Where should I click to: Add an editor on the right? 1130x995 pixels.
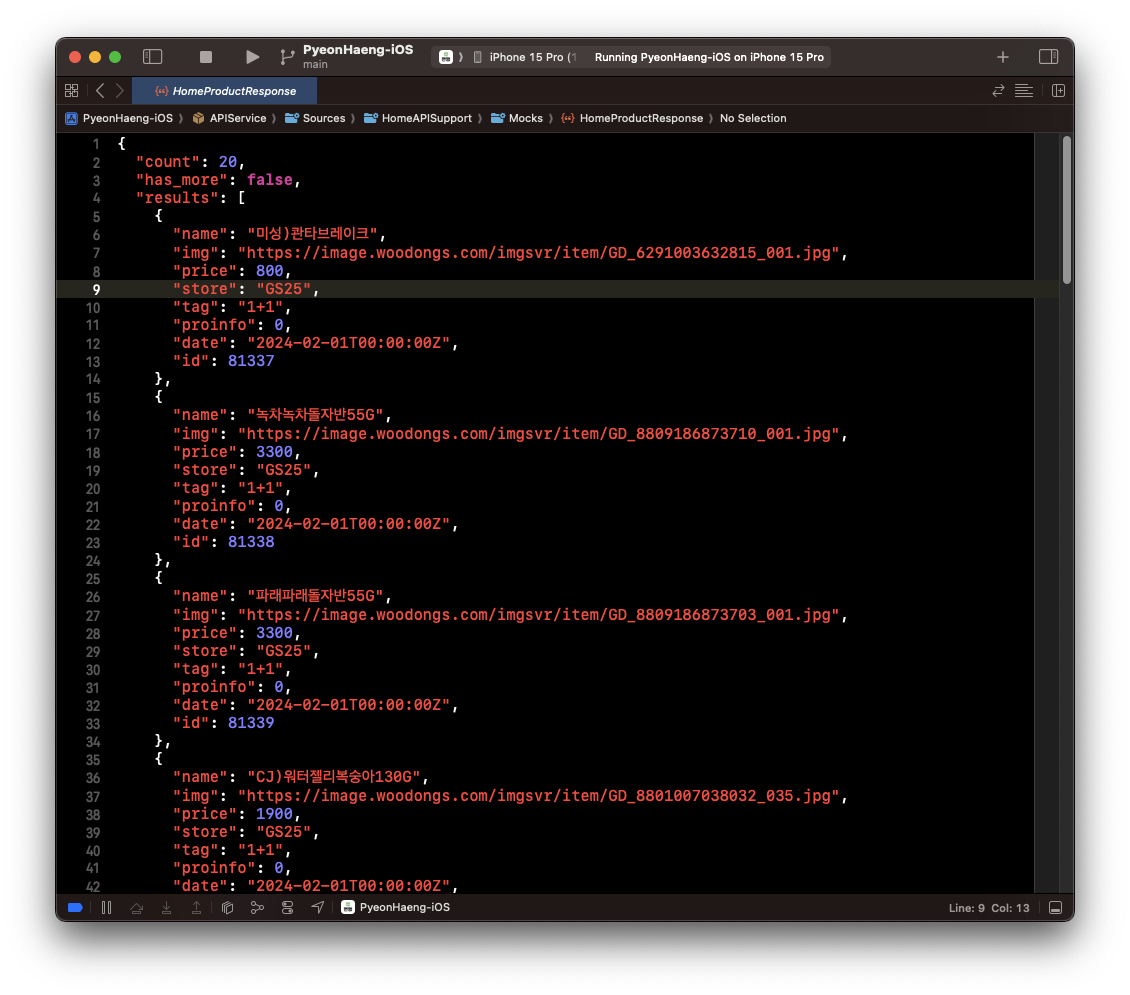(x=1058, y=91)
